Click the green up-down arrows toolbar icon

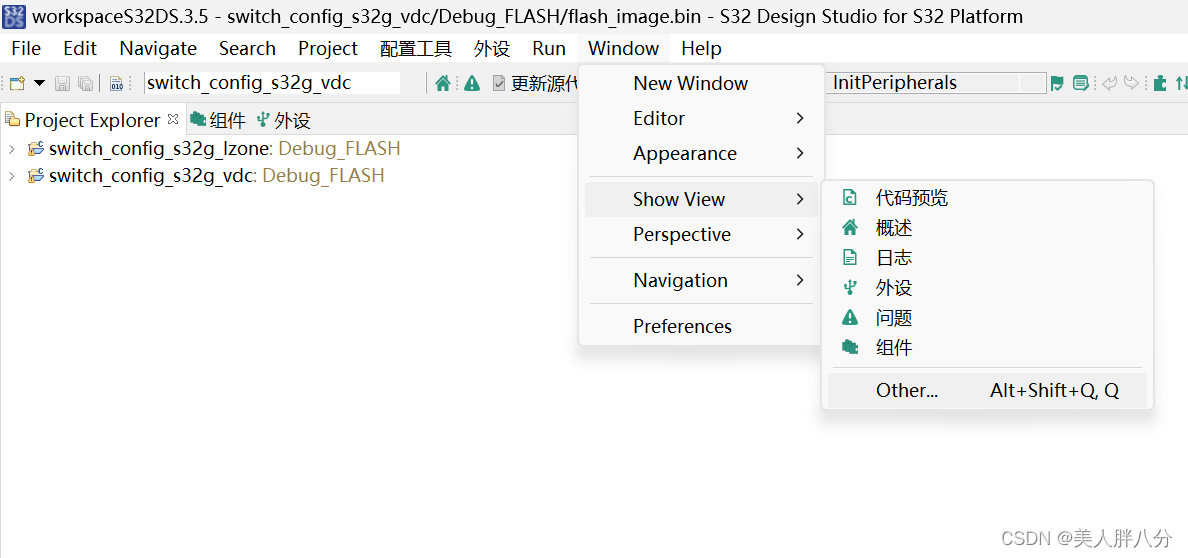click(x=1181, y=83)
